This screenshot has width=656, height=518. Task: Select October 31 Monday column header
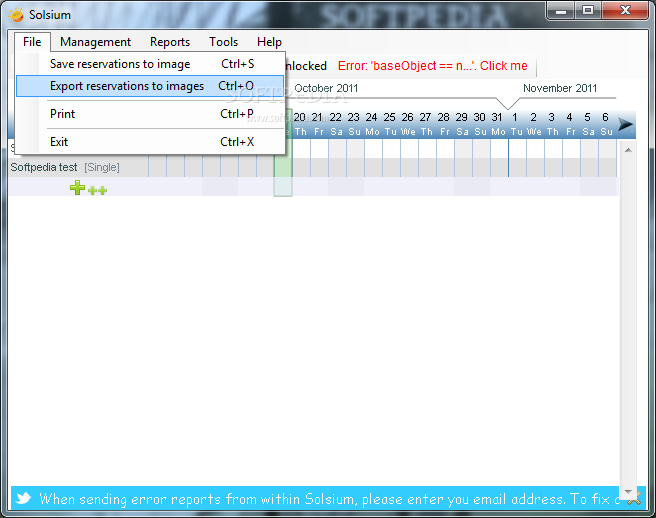pos(498,124)
